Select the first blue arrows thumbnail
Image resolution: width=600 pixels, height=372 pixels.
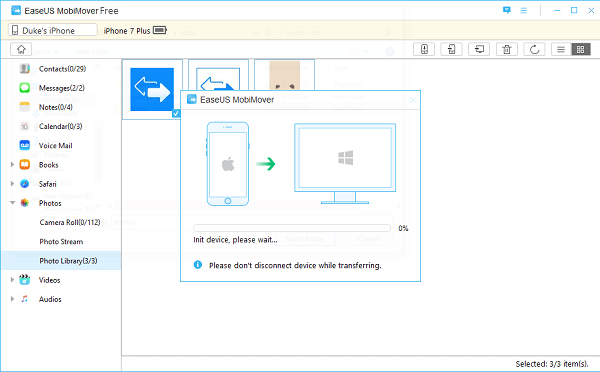[x=152, y=89]
